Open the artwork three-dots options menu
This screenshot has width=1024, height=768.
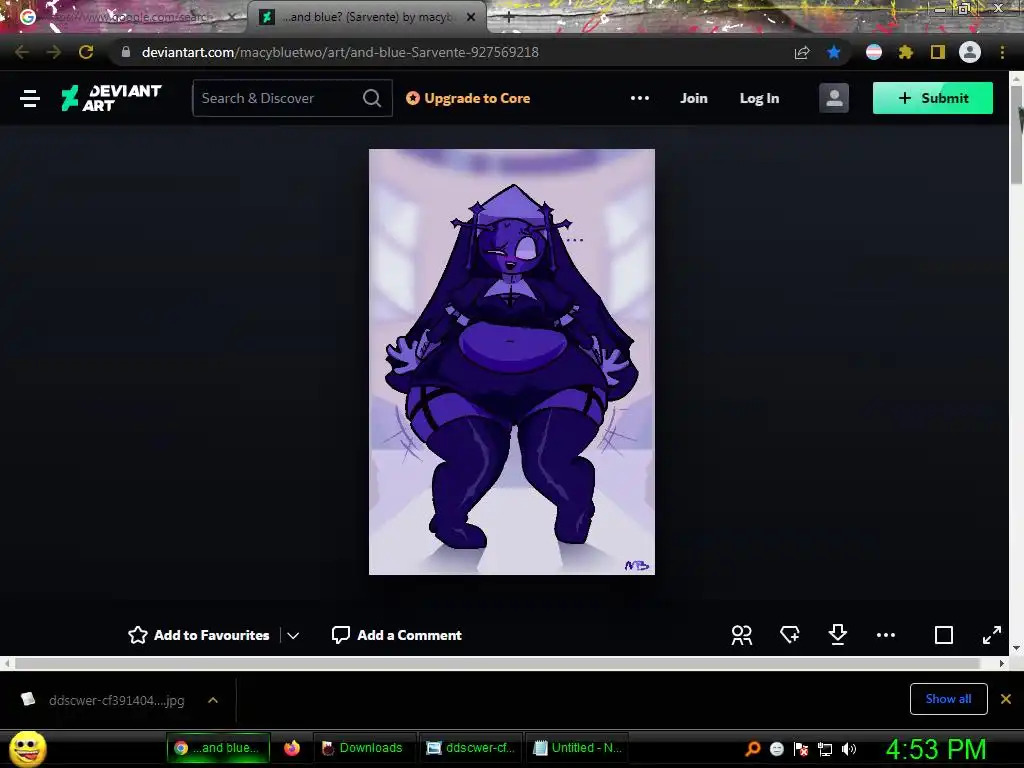(x=886, y=635)
